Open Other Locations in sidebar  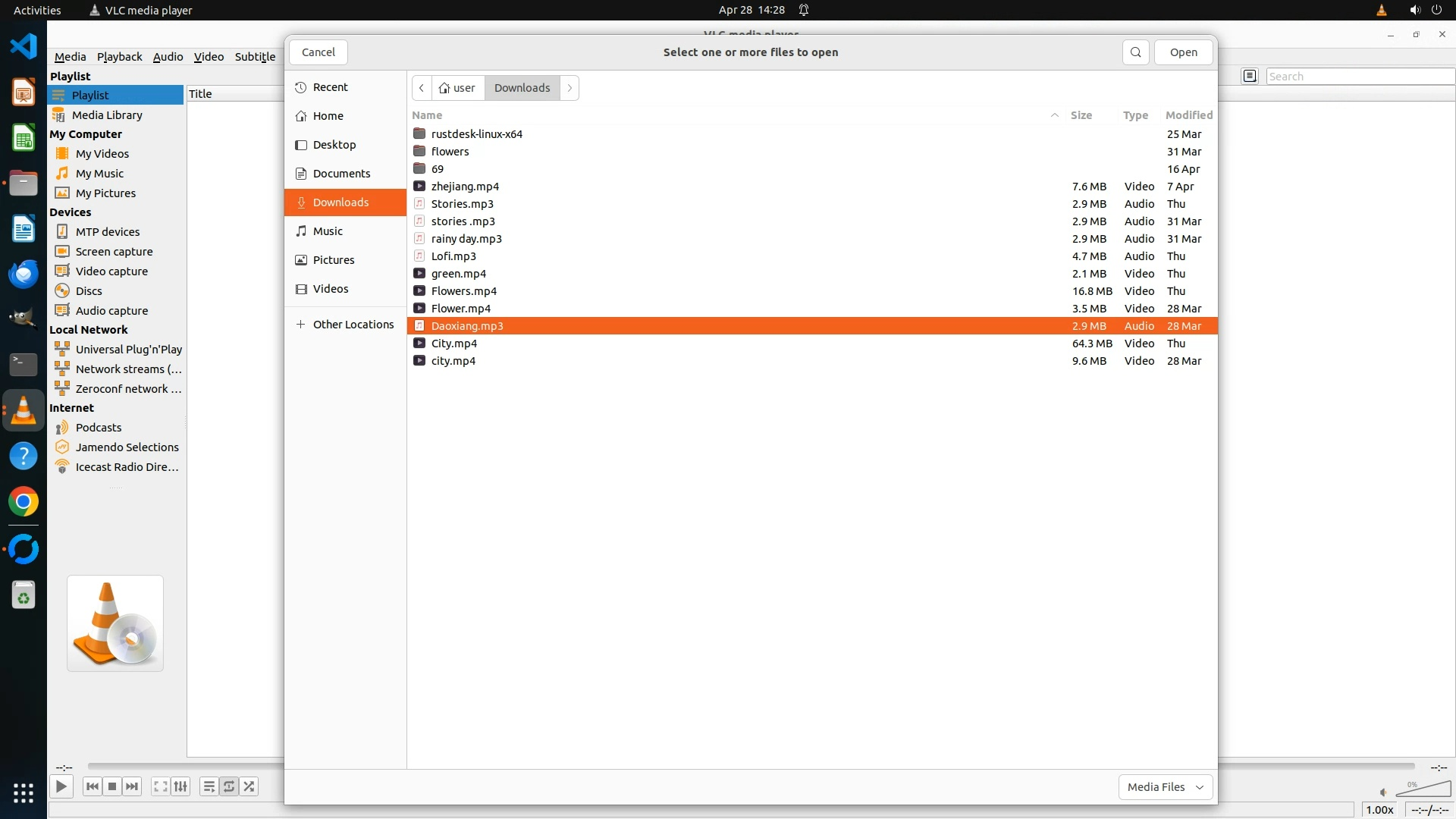353,325
